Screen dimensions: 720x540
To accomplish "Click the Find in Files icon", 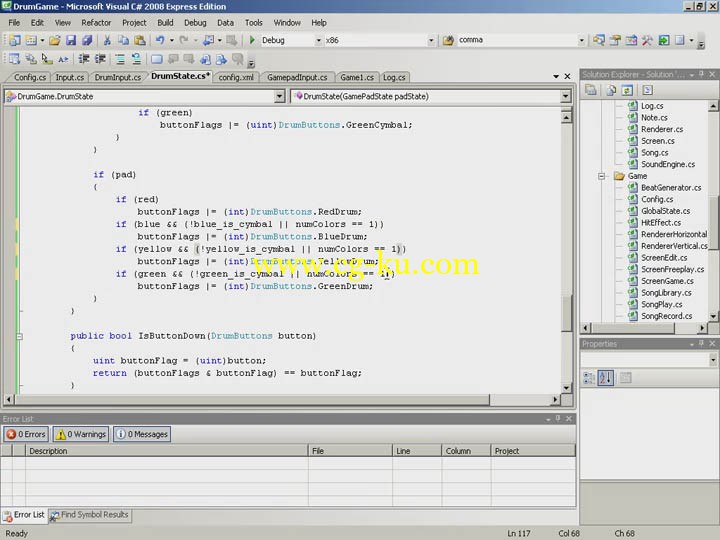I will click(x=448, y=40).
